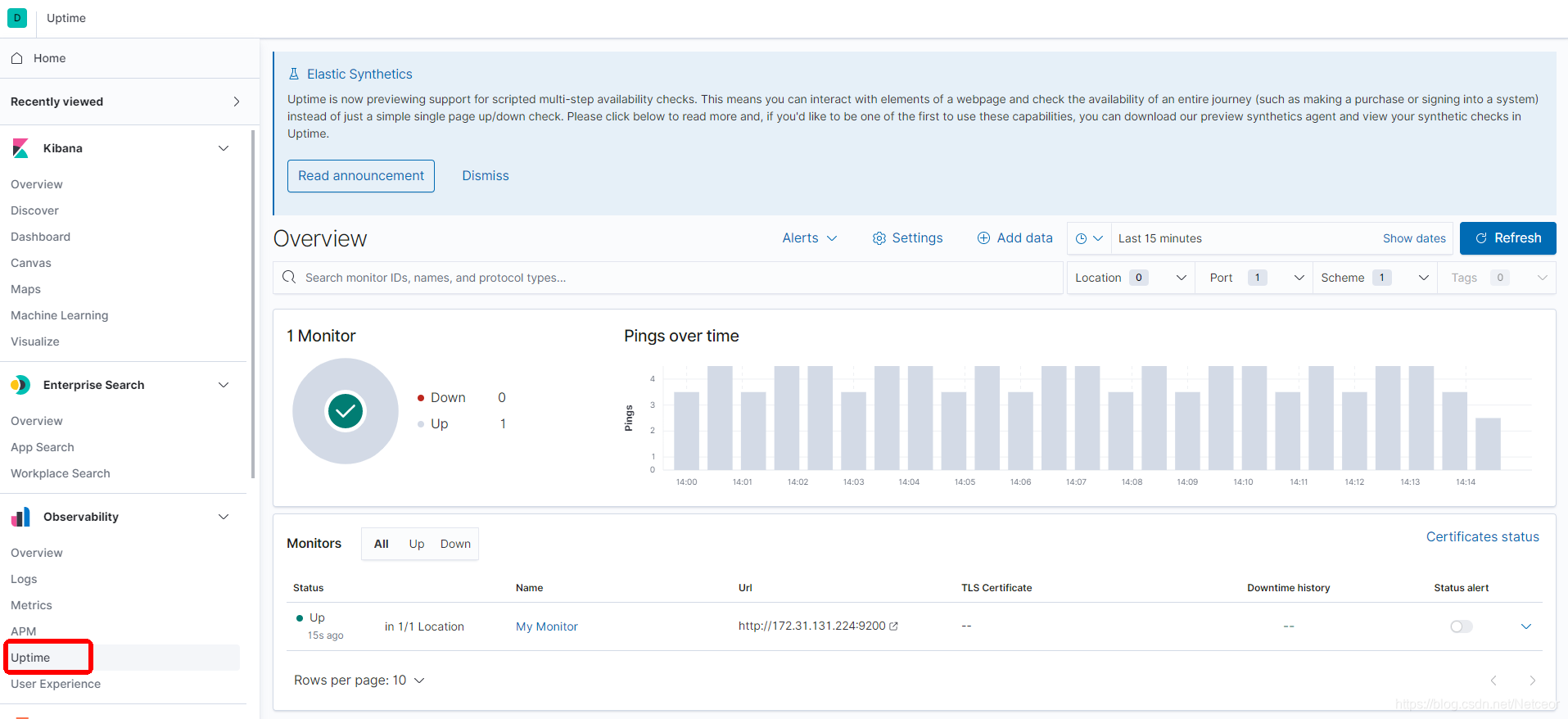Click the Home icon in the sidebar
Image resolution: width=1568 pixels, height=719 pixels.
(16, 58)
